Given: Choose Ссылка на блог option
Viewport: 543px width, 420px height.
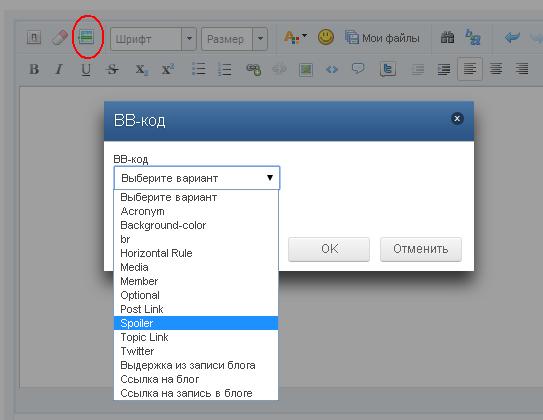Looking at the screenshot, I should [196, 379].
